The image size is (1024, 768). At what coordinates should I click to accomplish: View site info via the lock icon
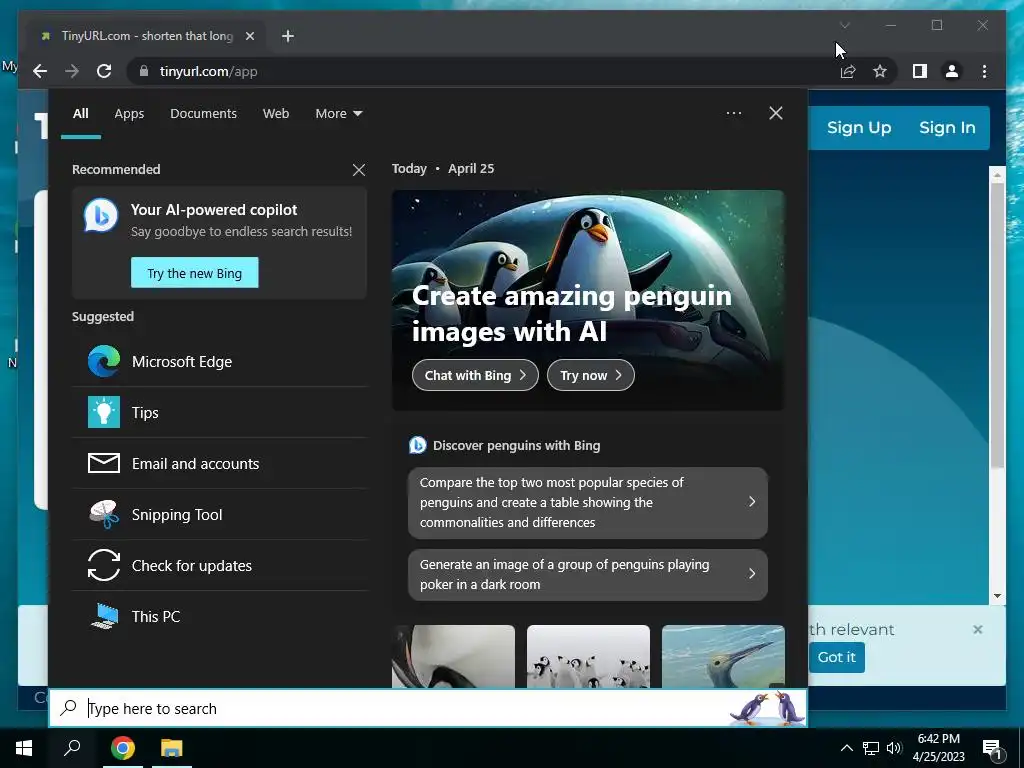click(144, 71)
